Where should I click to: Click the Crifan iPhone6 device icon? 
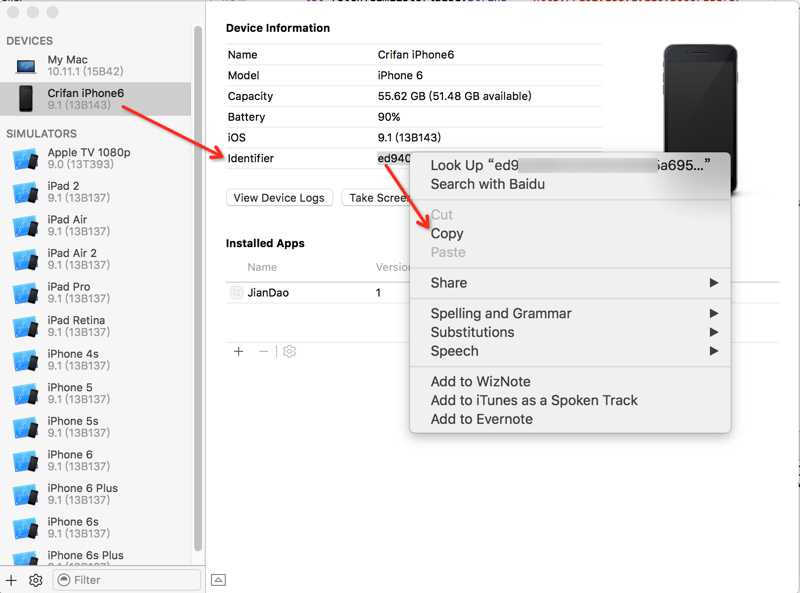26,99
